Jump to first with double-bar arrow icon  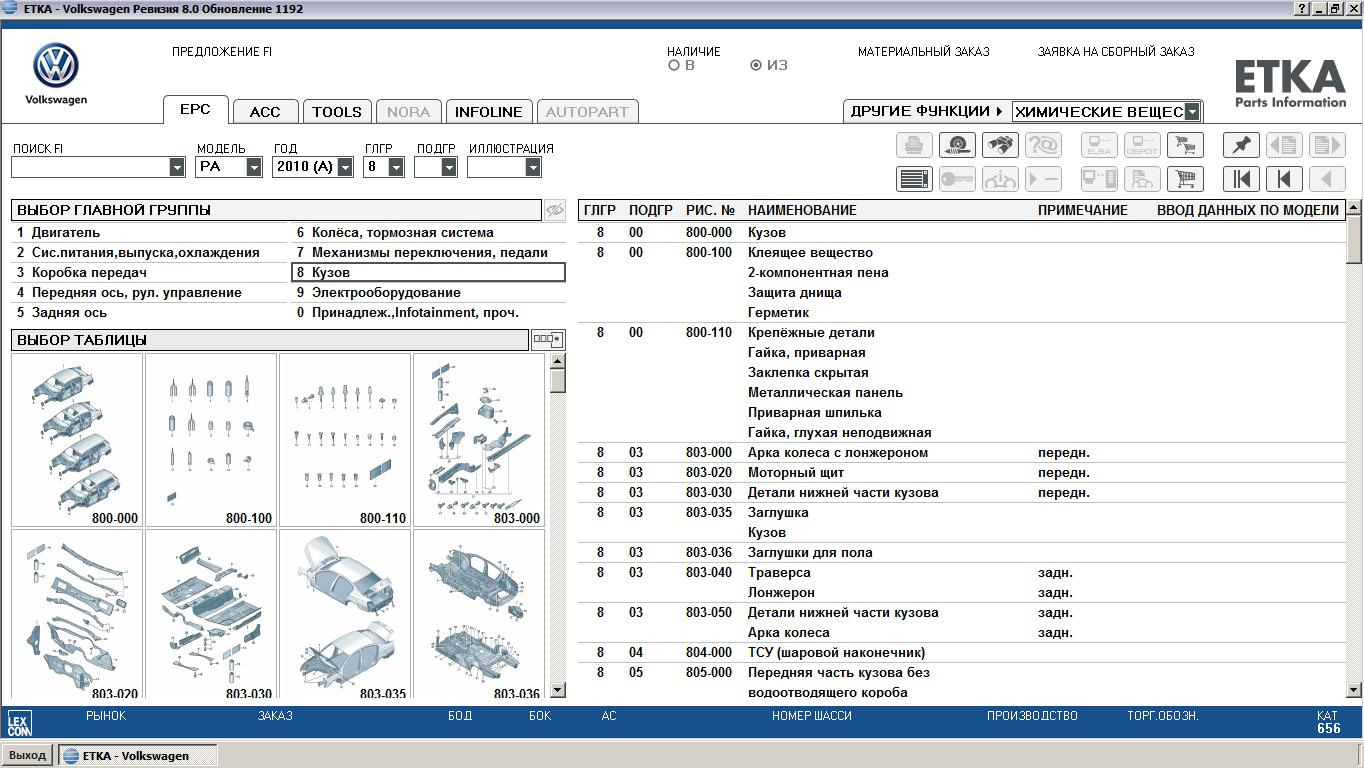click(x=1241, y=179)
